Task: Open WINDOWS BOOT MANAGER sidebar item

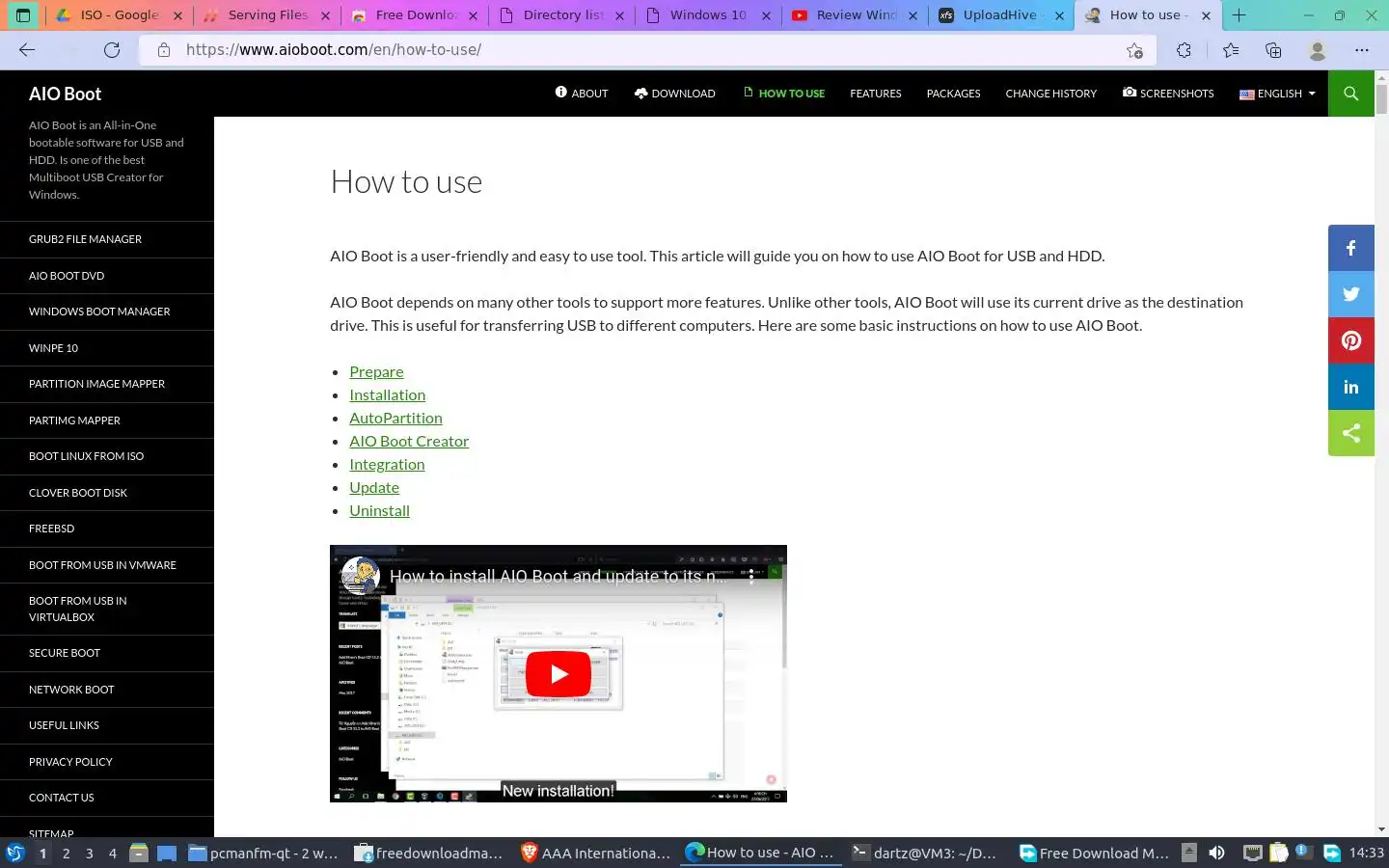Action: coord(106,312)
